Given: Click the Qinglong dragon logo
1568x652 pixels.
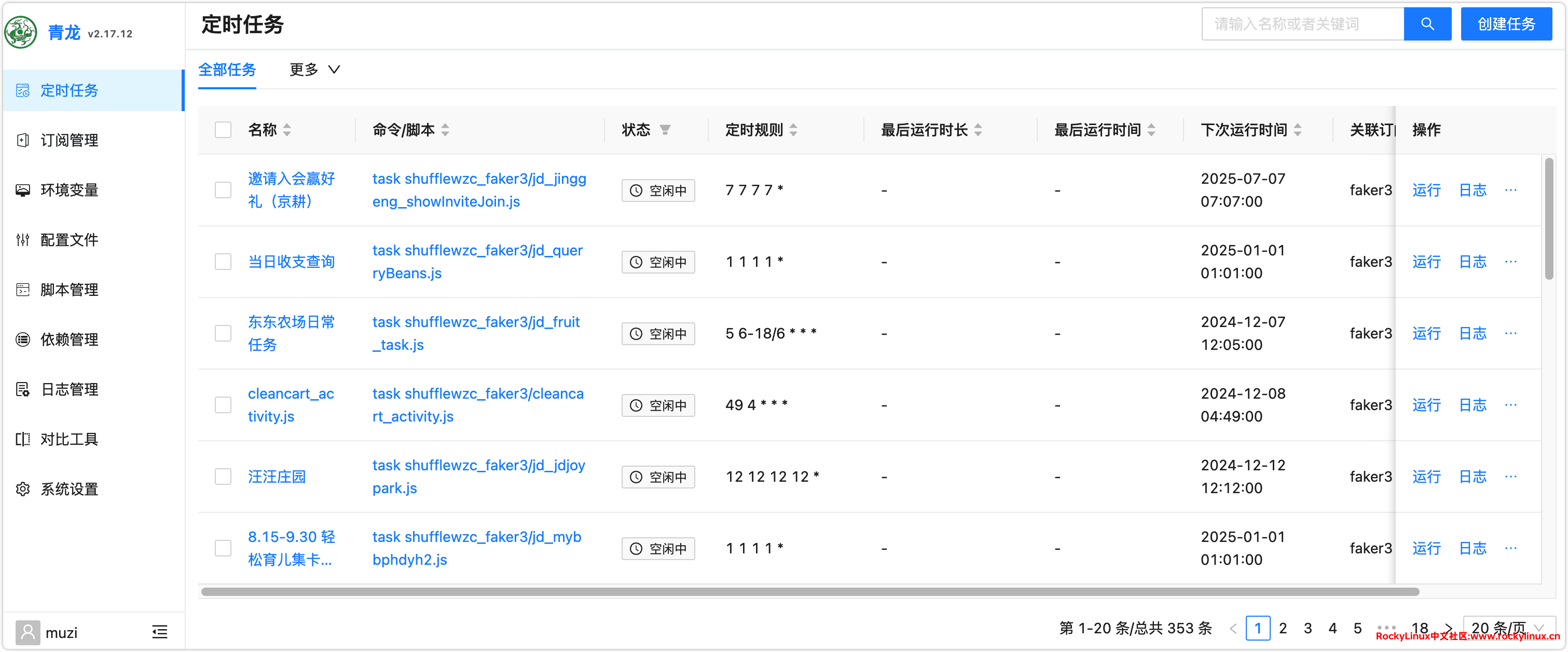Looking at the screenshot, I should [21, 32].
